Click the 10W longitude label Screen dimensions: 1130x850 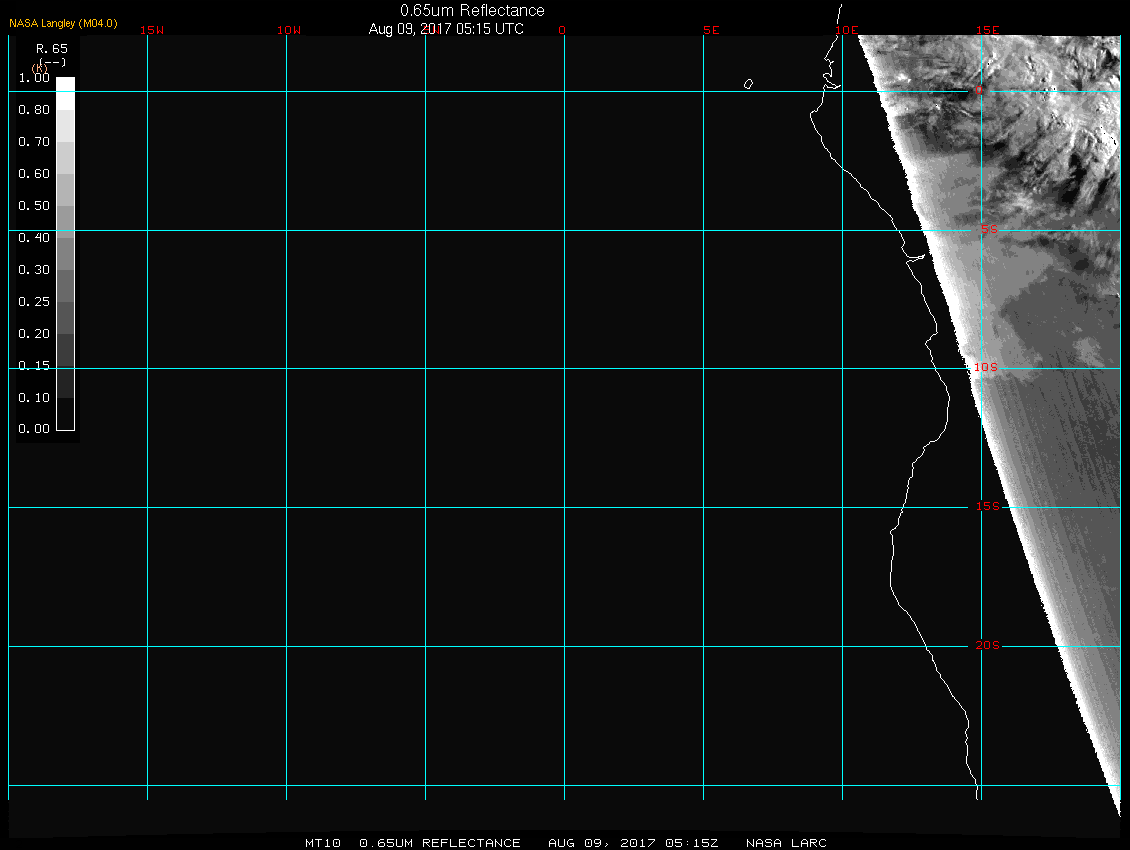tap(289, 30)
